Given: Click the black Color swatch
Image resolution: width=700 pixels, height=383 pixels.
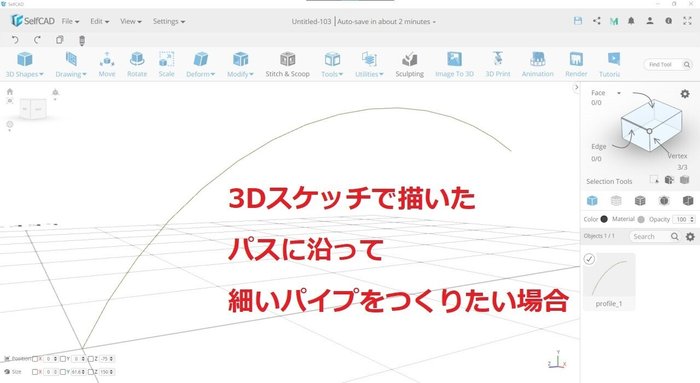Looking at the screenshot, I should (604, 219).
